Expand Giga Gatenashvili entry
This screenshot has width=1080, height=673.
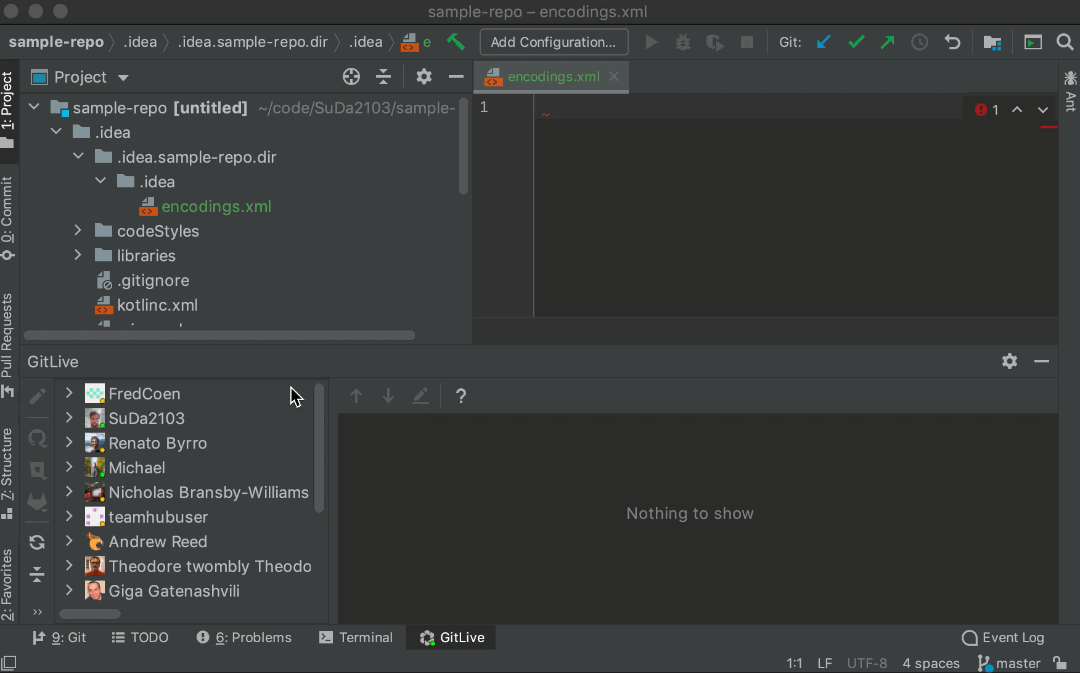(x=69, y=590)
